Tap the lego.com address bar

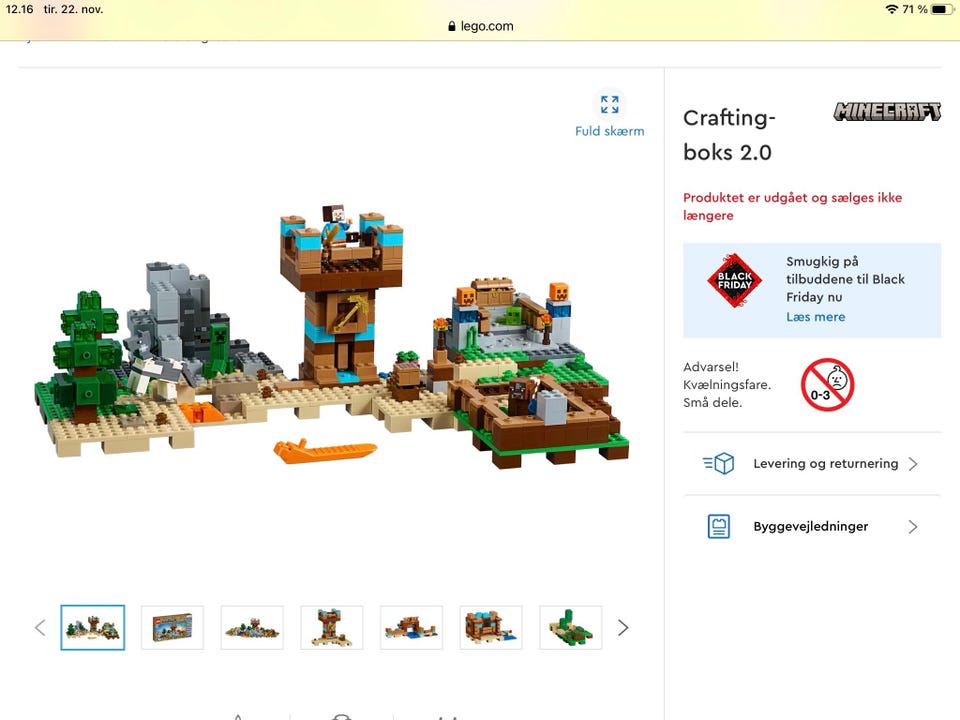[480, 26]
